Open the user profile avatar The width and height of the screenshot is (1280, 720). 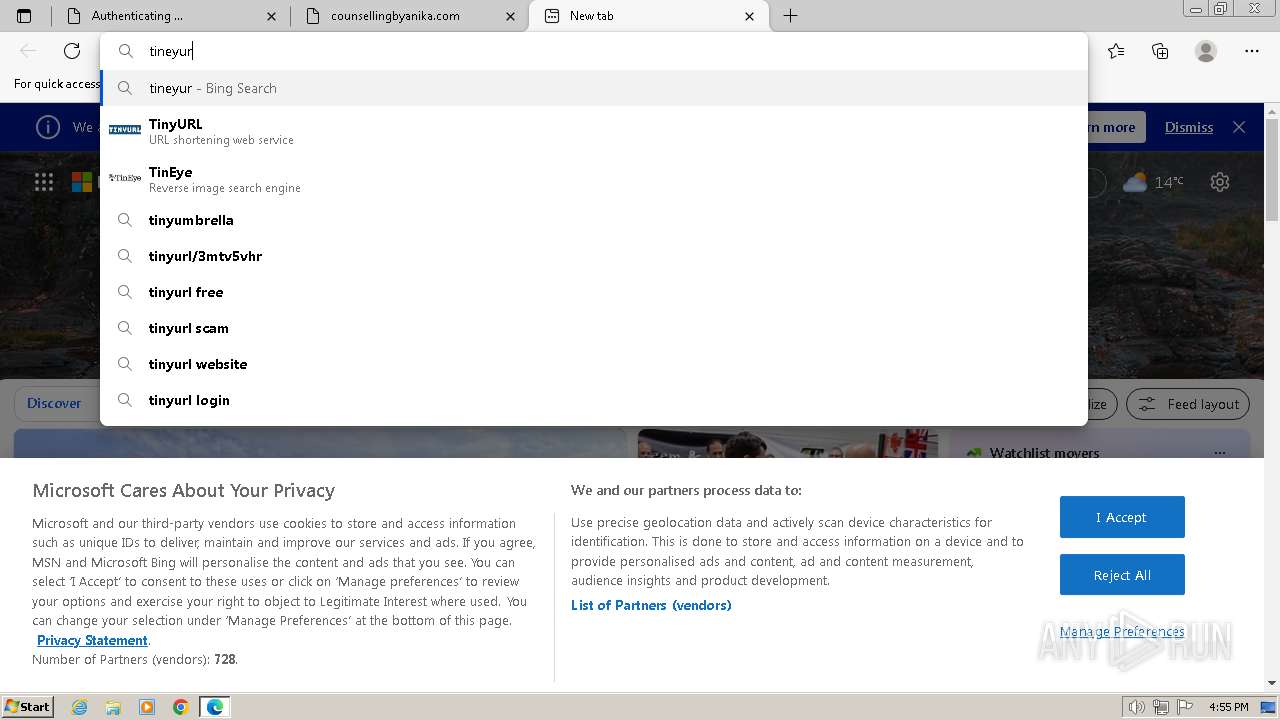(1206, 51)
